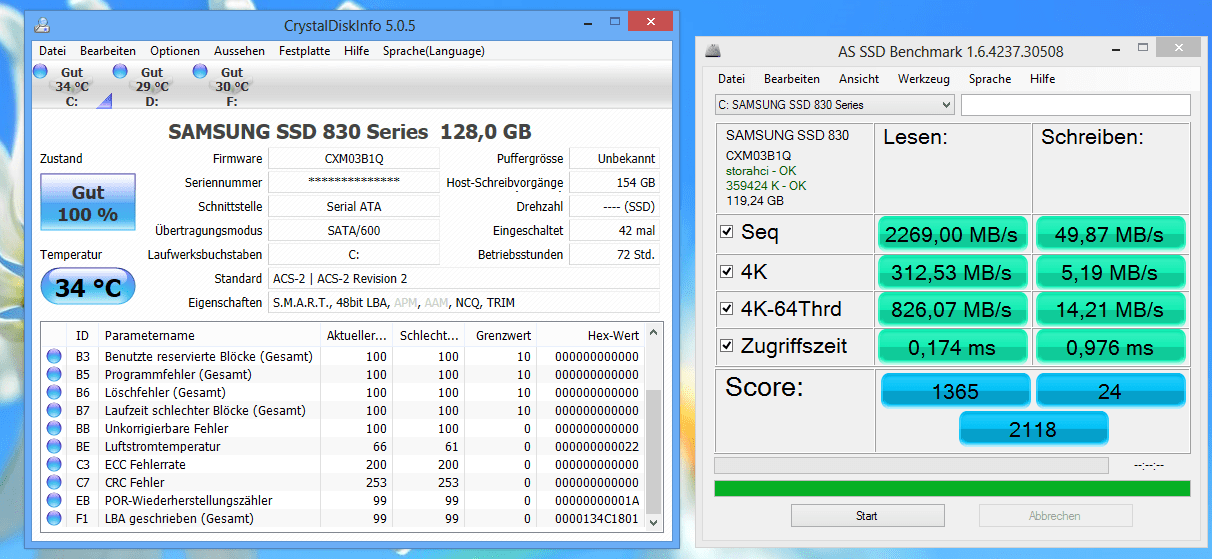Click status orb for attribute B5 row
Image resolution: width=1212 pixels, height=559 pixels.
point(54,374)
